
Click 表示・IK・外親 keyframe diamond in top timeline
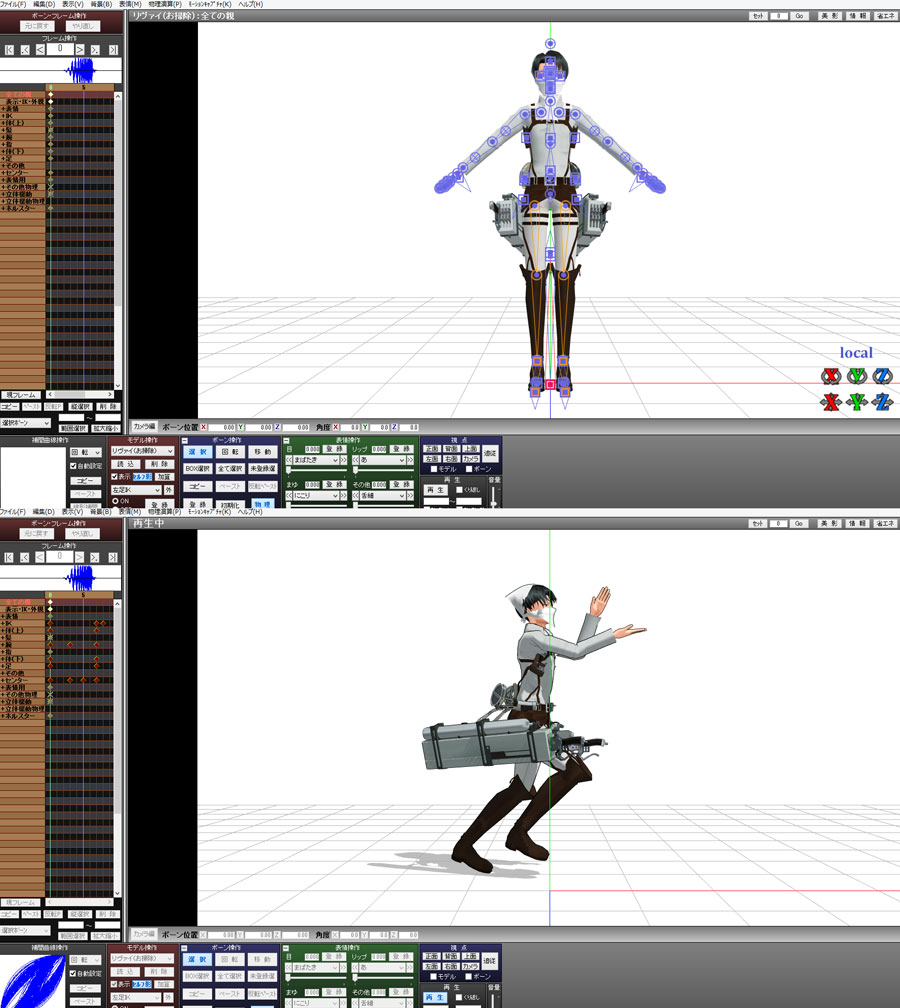point(50,102)
